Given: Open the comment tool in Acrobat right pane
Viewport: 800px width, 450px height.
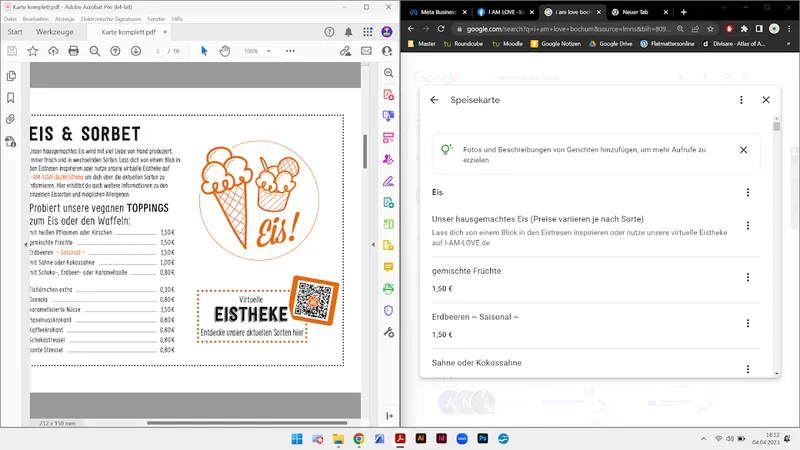Looking at the screenshot, I should click(x=388, y=267).
